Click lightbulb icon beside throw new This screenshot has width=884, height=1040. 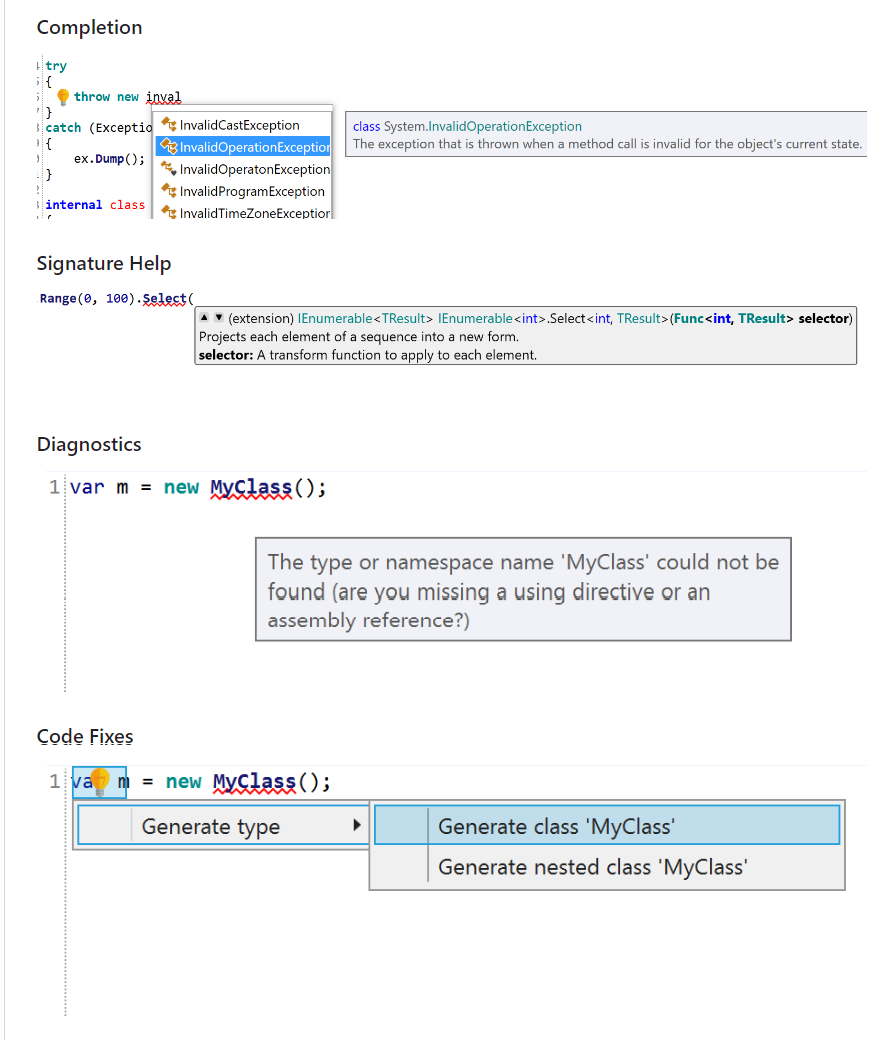pyautogui.click(x=63, y=97)
